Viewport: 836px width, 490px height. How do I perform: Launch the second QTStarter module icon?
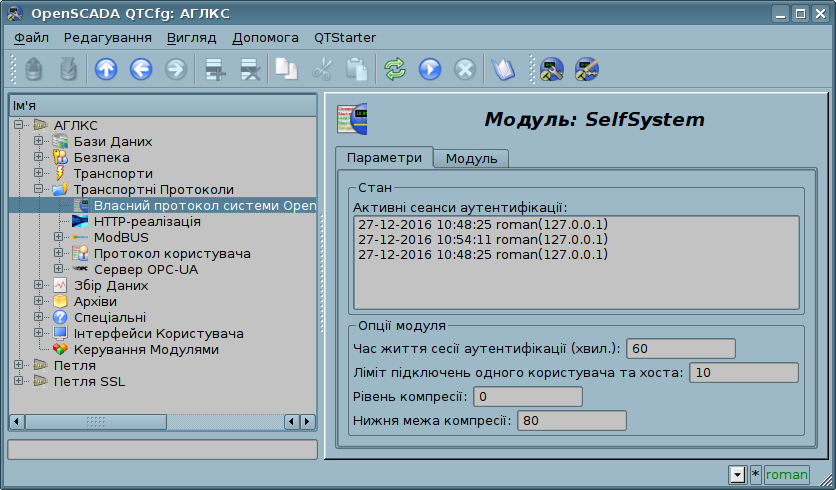(587, 69)
